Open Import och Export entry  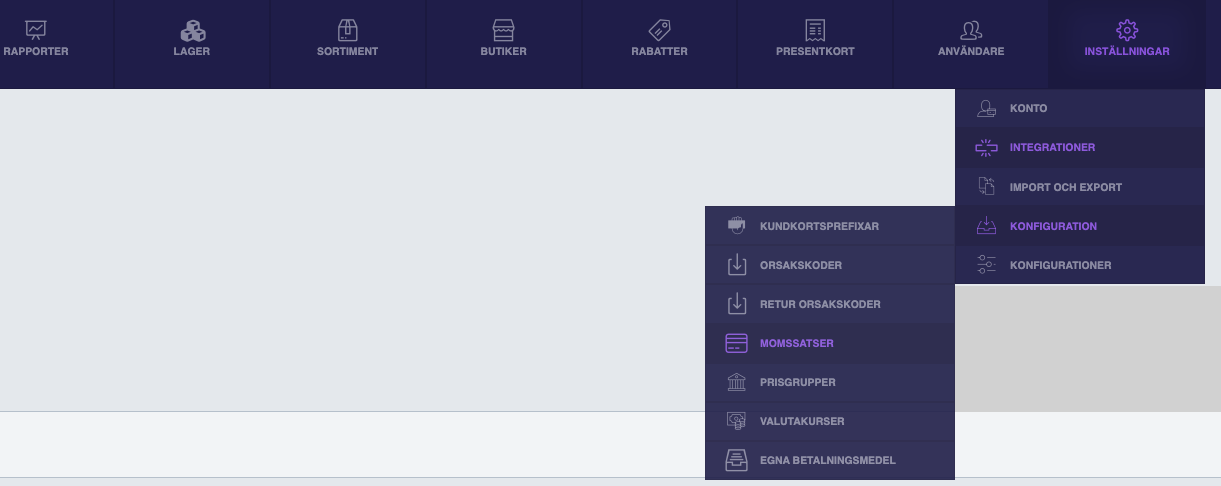(1066, 187)
